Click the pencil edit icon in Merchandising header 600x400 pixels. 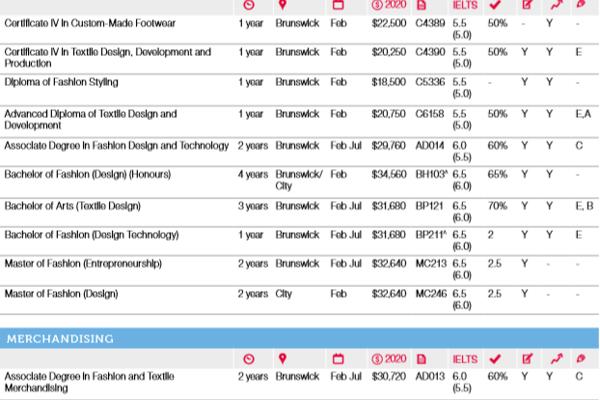click(527, 359)
